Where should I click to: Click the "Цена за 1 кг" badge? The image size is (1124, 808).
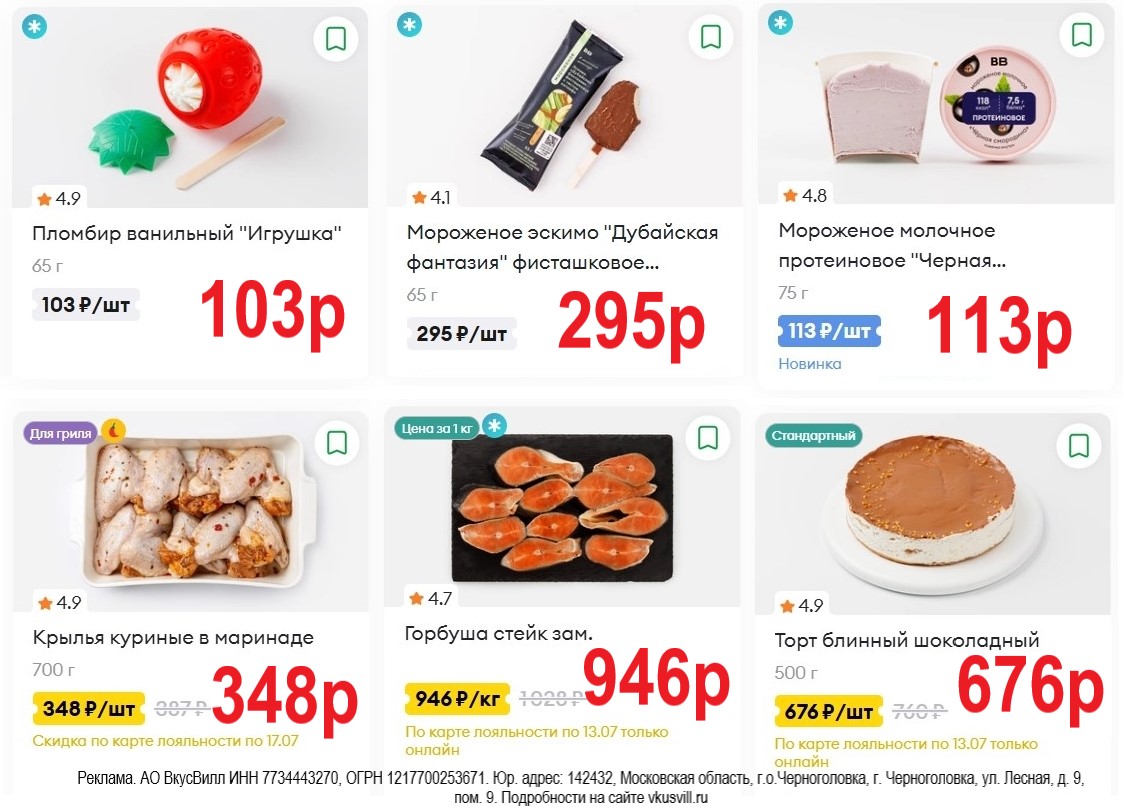click(x=437, y=428)
